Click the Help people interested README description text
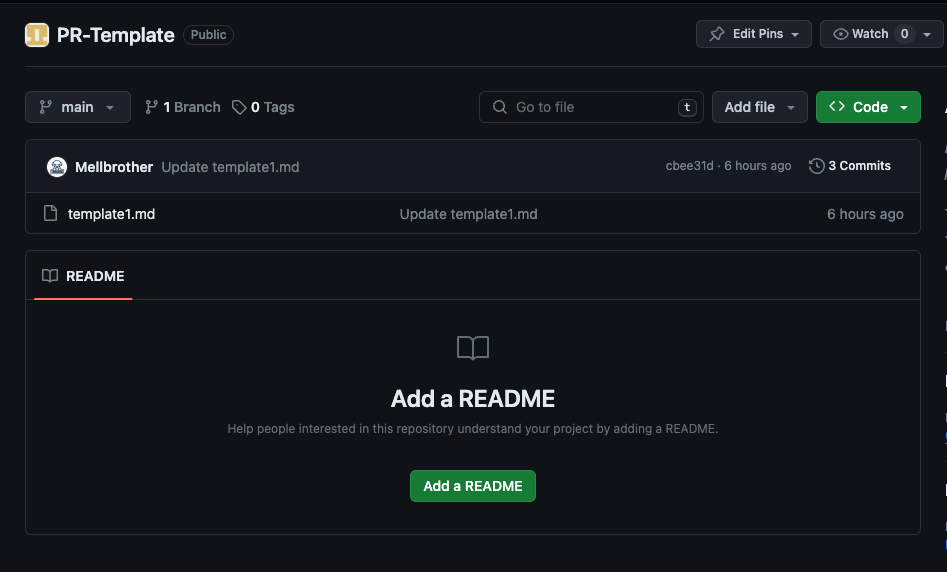Viewport: 947px width, 572px height. (x=473, y=429)
